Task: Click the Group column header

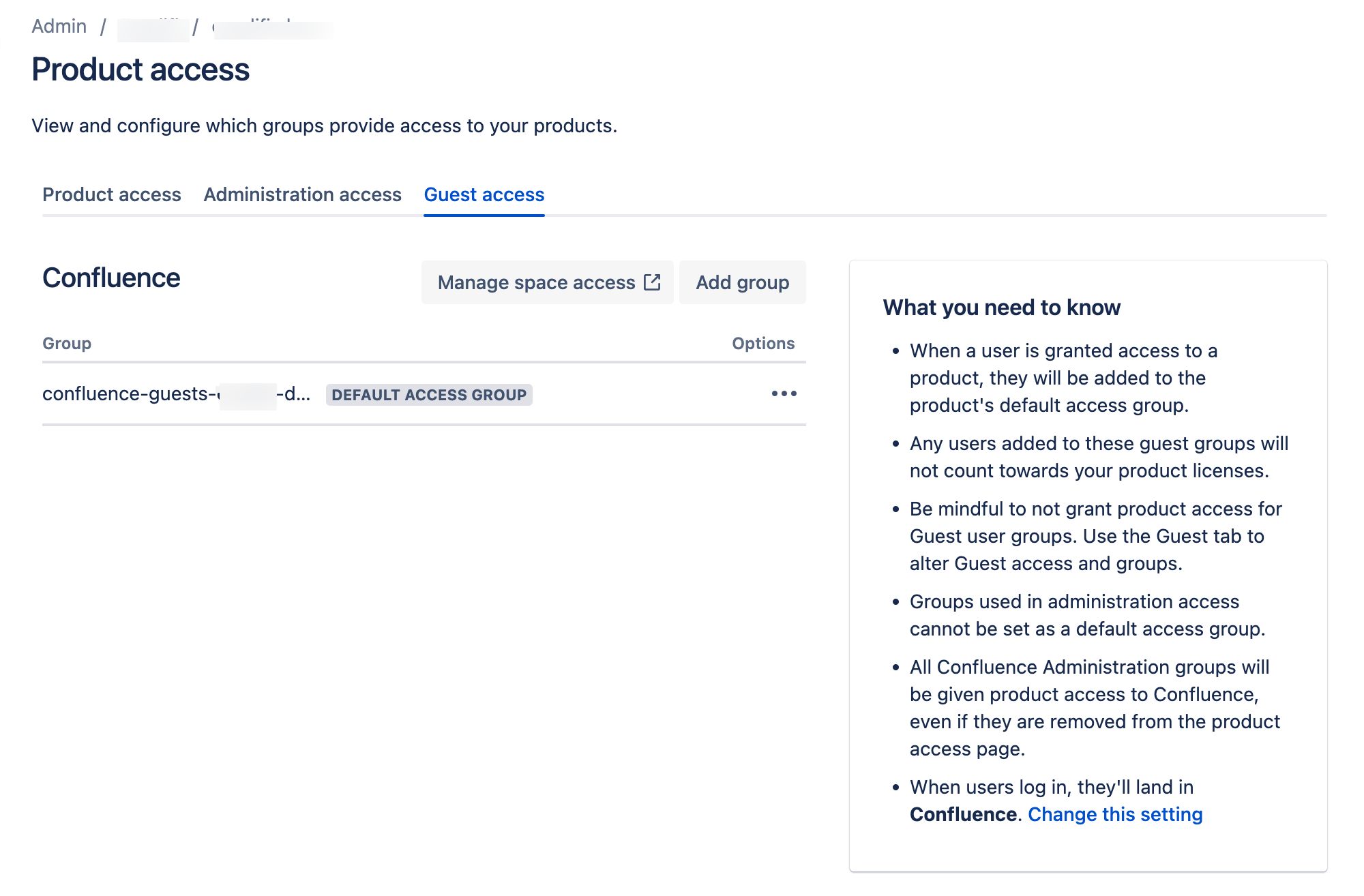Action: pos(66,343)
